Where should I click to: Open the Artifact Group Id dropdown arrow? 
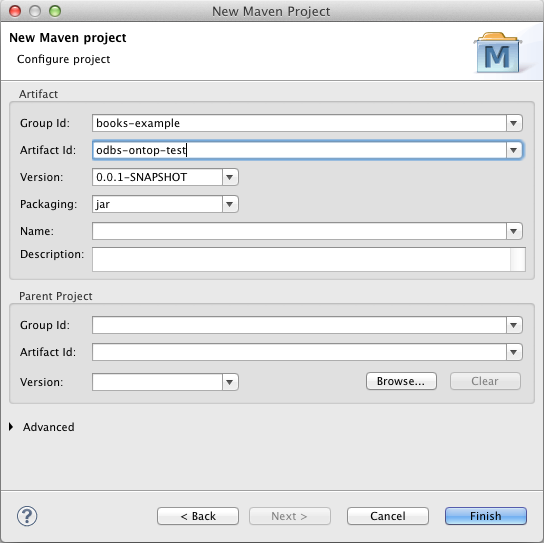coord(514,123)
